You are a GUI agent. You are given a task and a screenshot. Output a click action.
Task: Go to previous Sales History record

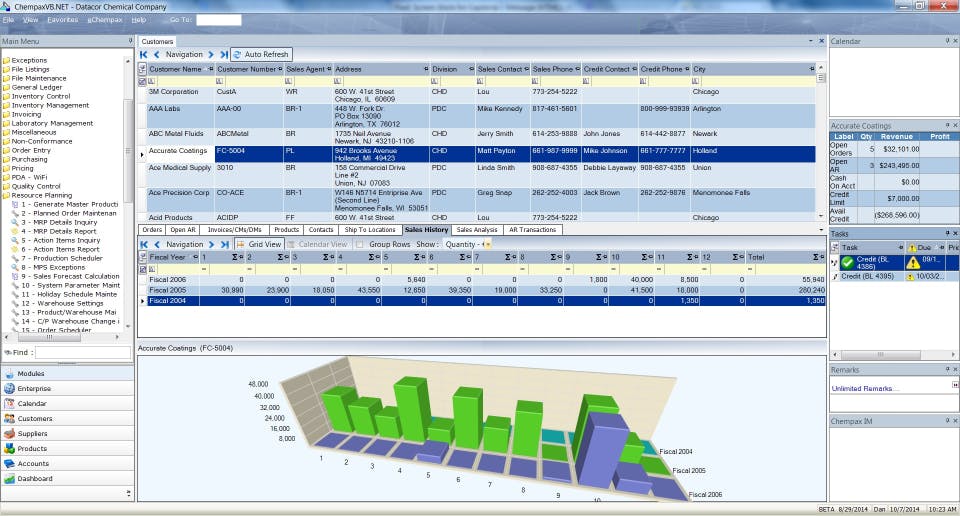coord(157,244)
